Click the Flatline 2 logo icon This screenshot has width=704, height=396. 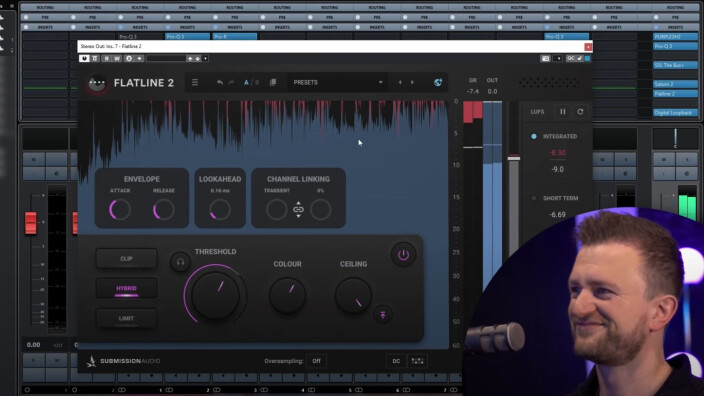point(97,84)
